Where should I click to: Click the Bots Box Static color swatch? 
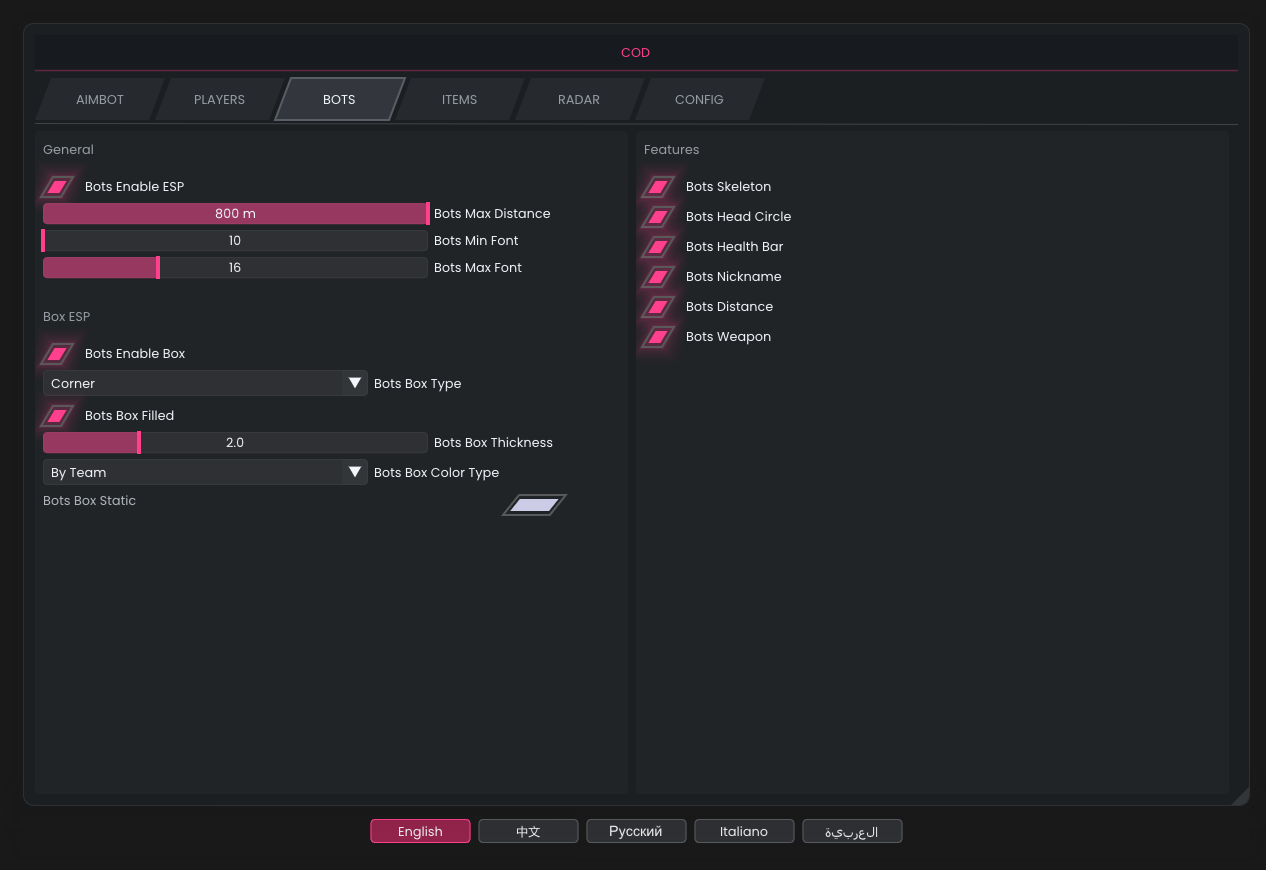pyautogui.click(x=534, y=506)
